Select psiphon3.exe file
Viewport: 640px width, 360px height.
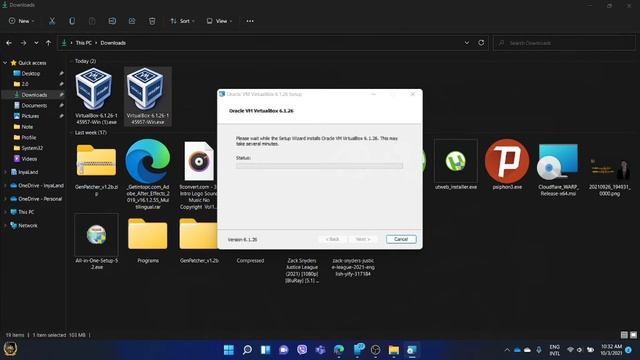point(507,165)
